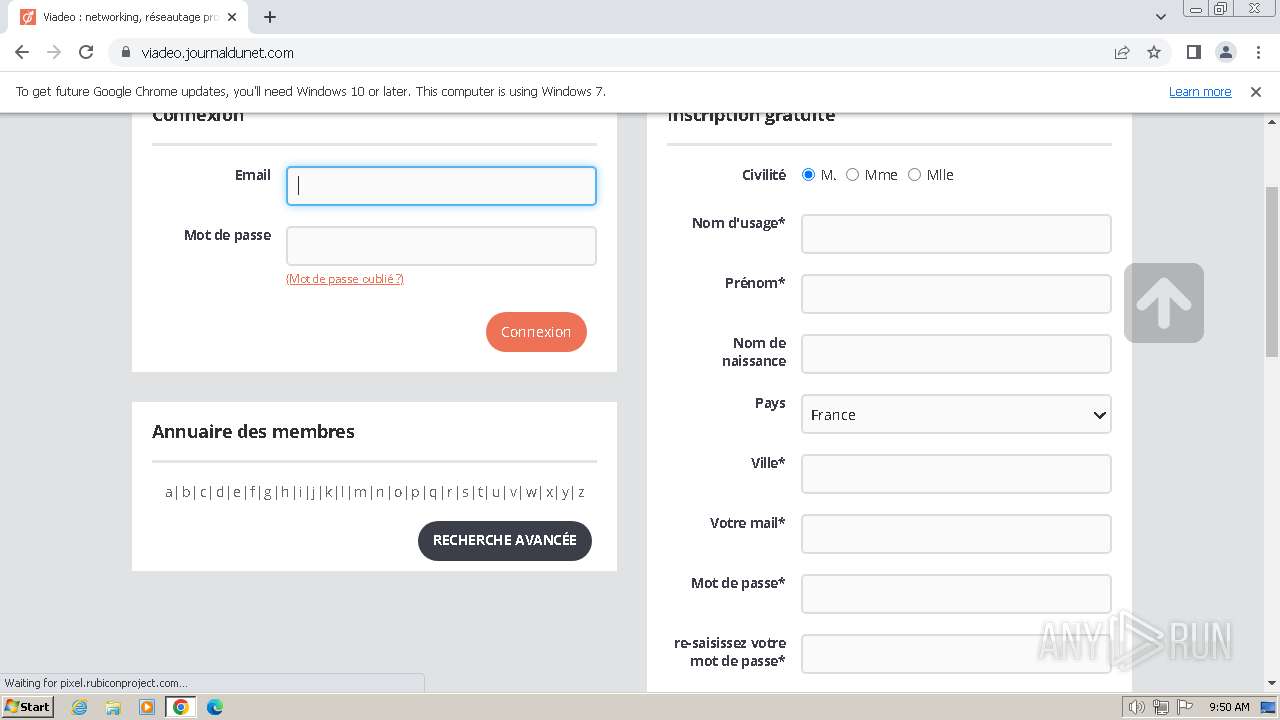Click the page vertical scrollbar thumb
The width and height of the screenshot is (1280, 720).
[1272, 271]
